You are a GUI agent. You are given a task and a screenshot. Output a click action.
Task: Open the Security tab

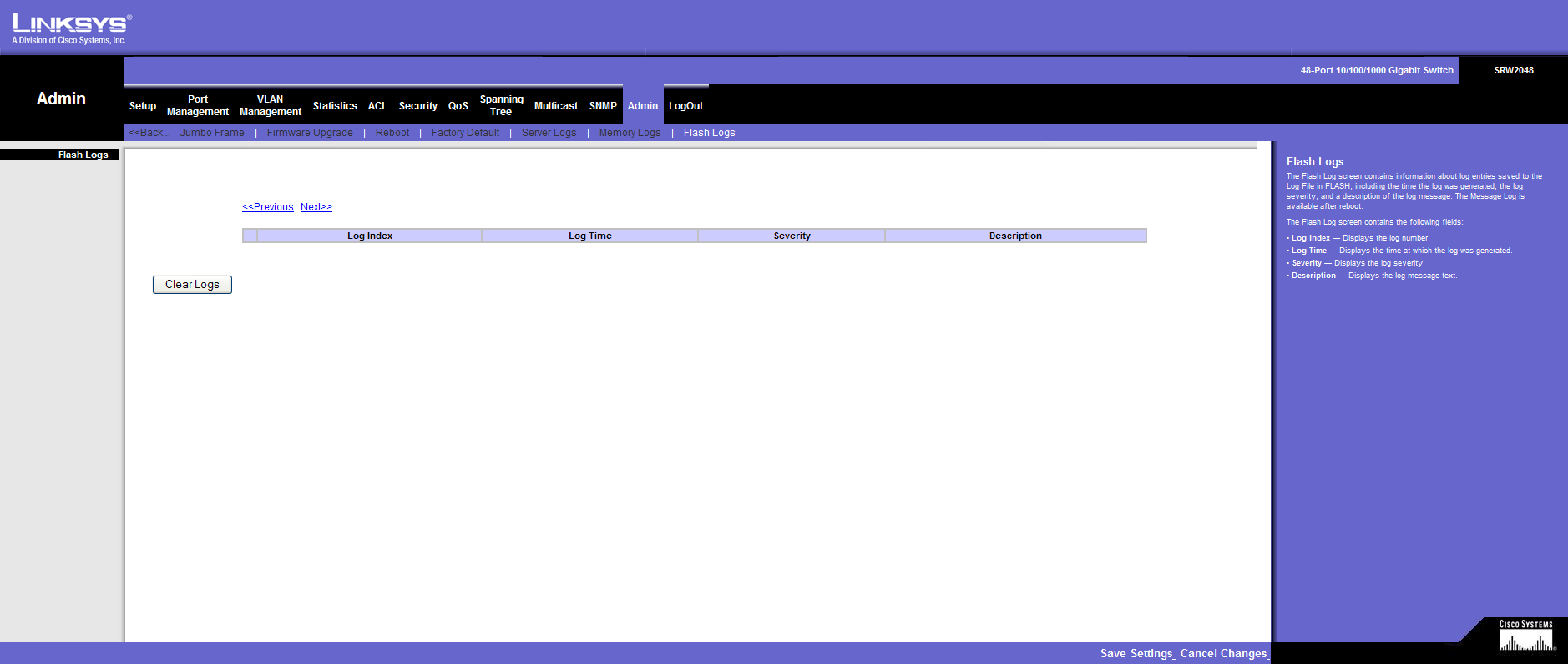(x=417, y=106)
